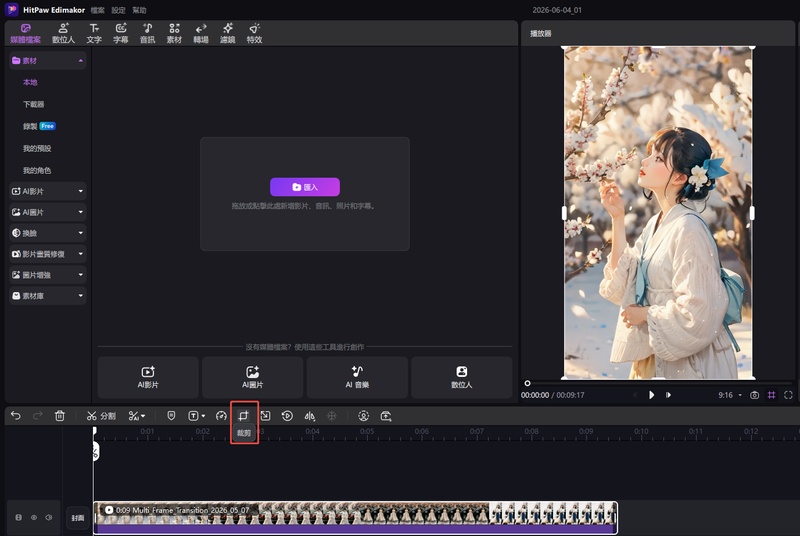Click the preview image in the player
The width and height of the screenshot is (800, 536).
[658, 213]
